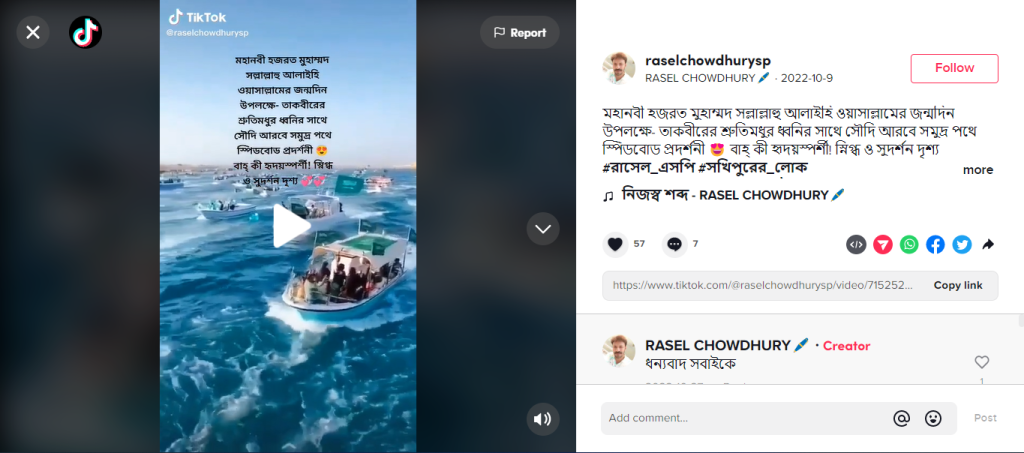Share video to Facebook
1024x453 pixels.
935,244
